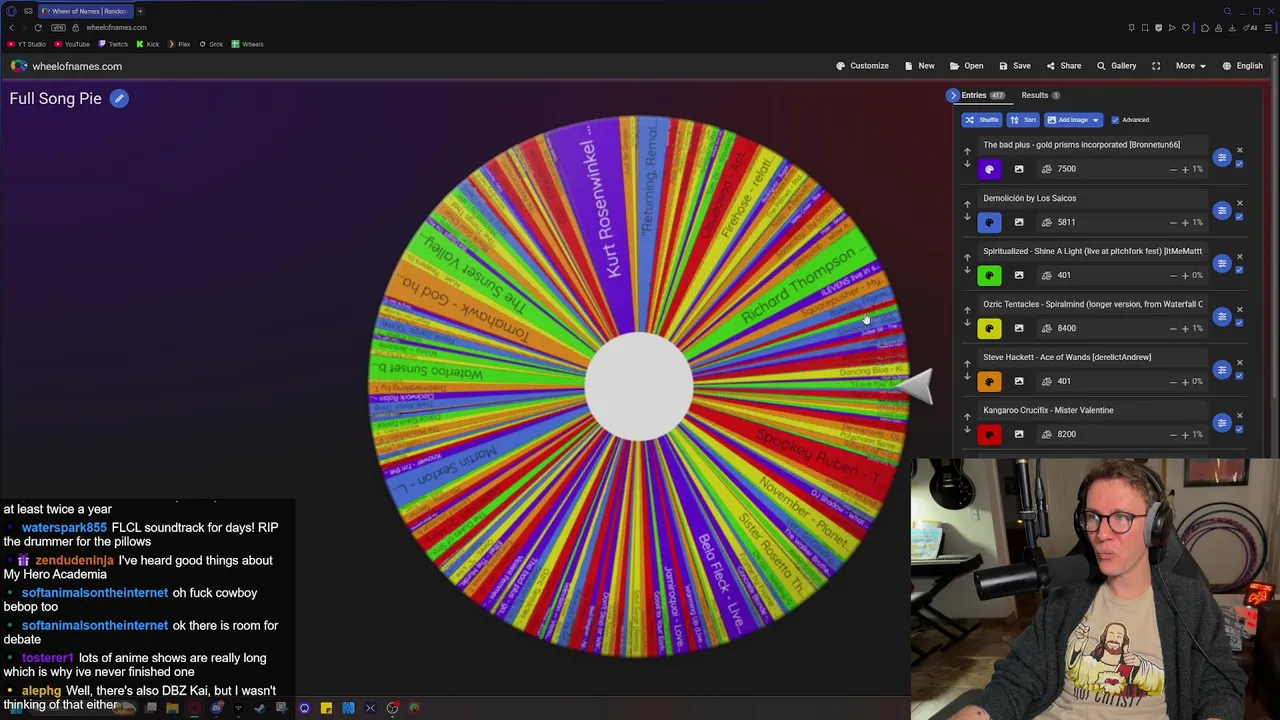Save the current wheel
1280x720 pixels.
click(x=1014, y=66)
